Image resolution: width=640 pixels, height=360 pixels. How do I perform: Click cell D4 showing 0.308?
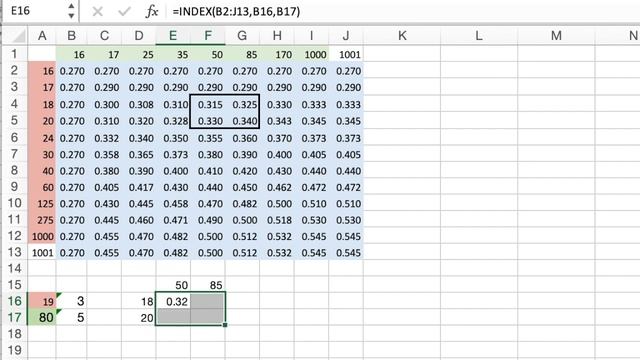pyautogui.click(x=138, y=104)
